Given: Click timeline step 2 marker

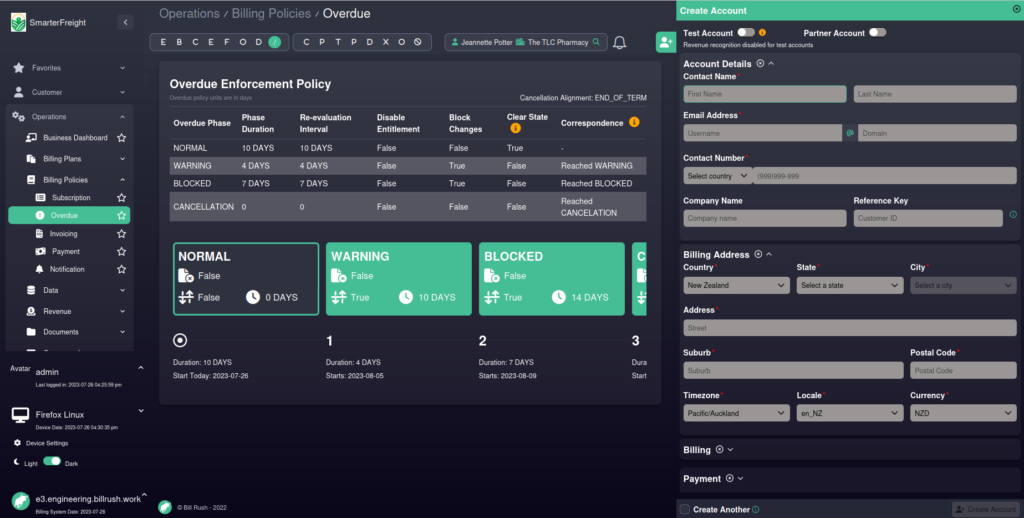Looking at the screenshot, I should (x=482, y=340).
